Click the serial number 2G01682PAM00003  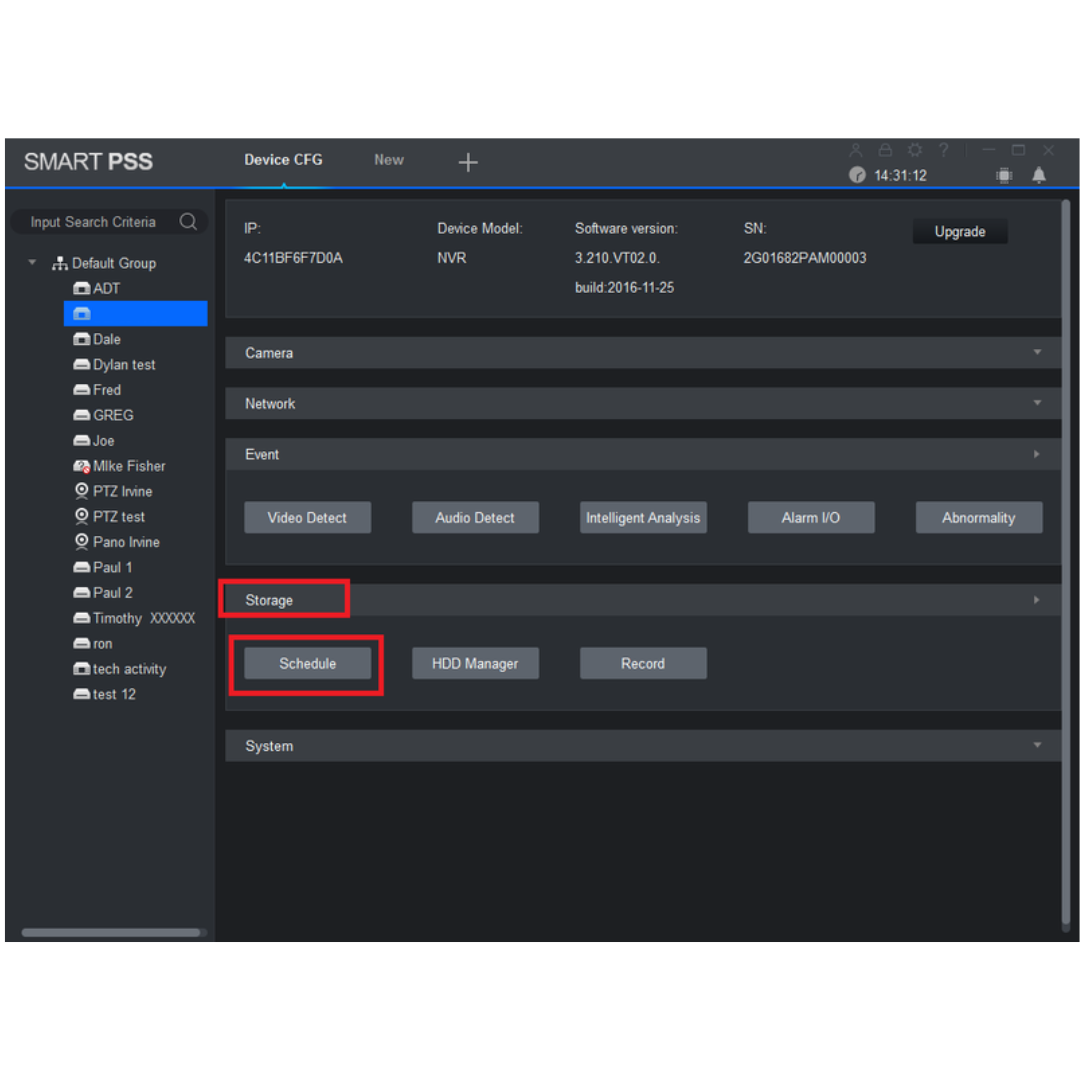(x=804, y=258)
